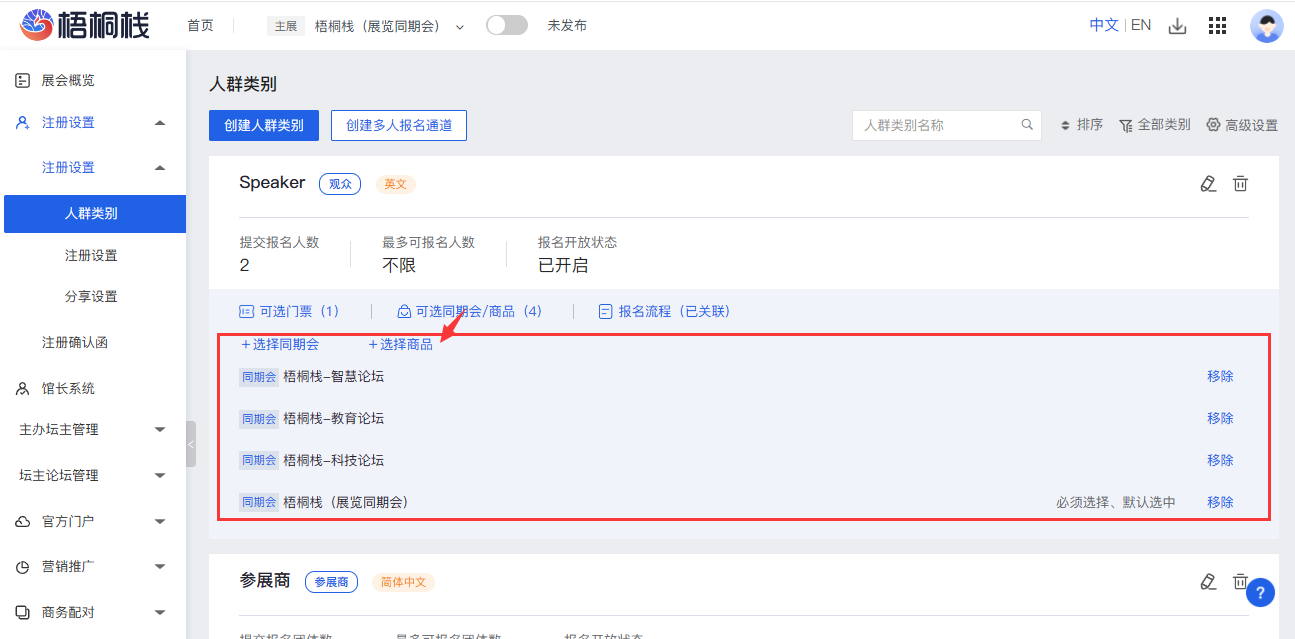
Task: Open advanced settings gear (高级设置)
Action: point(1242,125)
